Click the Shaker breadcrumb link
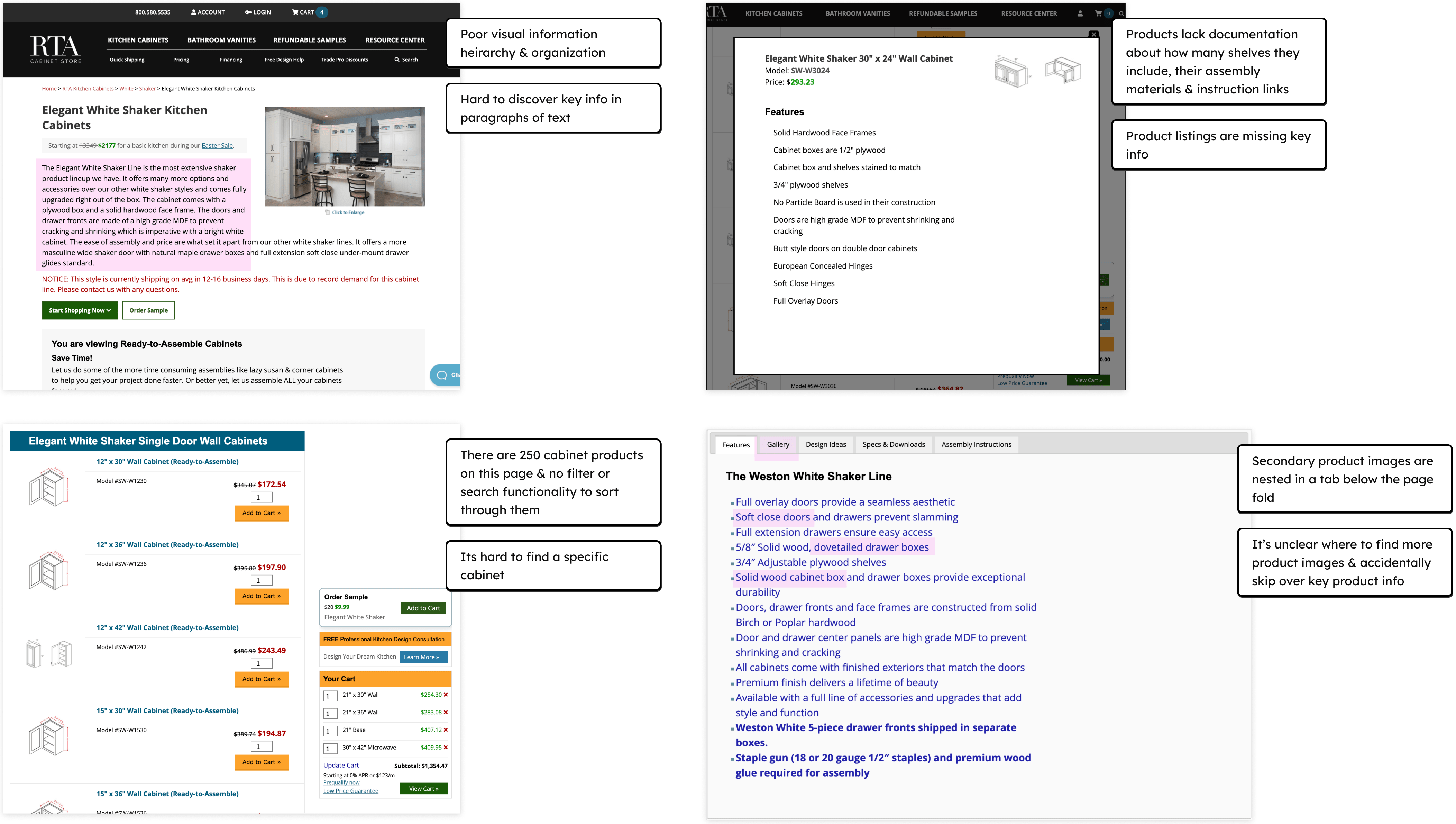 click(x=147, y=88)
